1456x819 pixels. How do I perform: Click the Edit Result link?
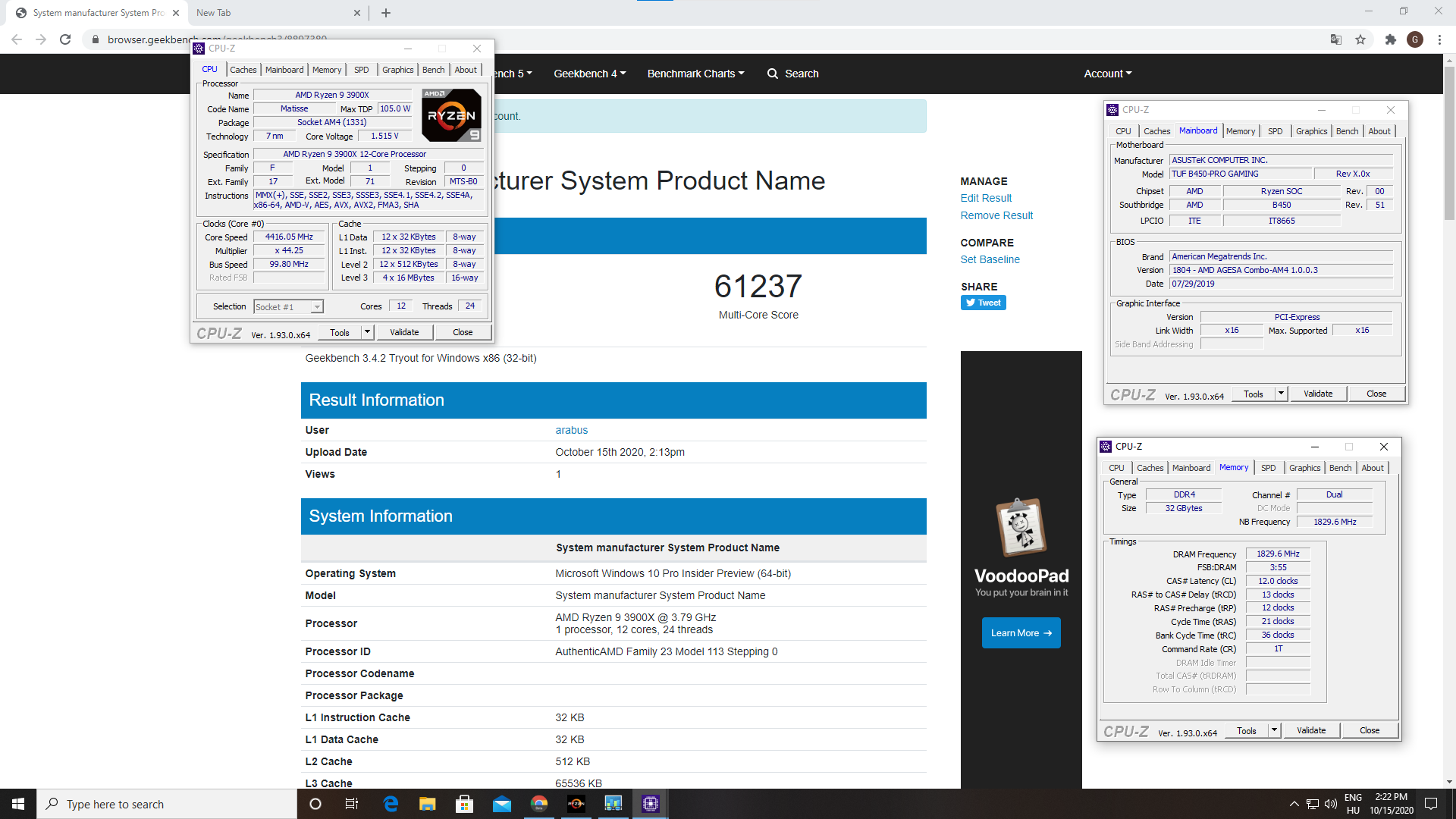click(x=986, y=198)
